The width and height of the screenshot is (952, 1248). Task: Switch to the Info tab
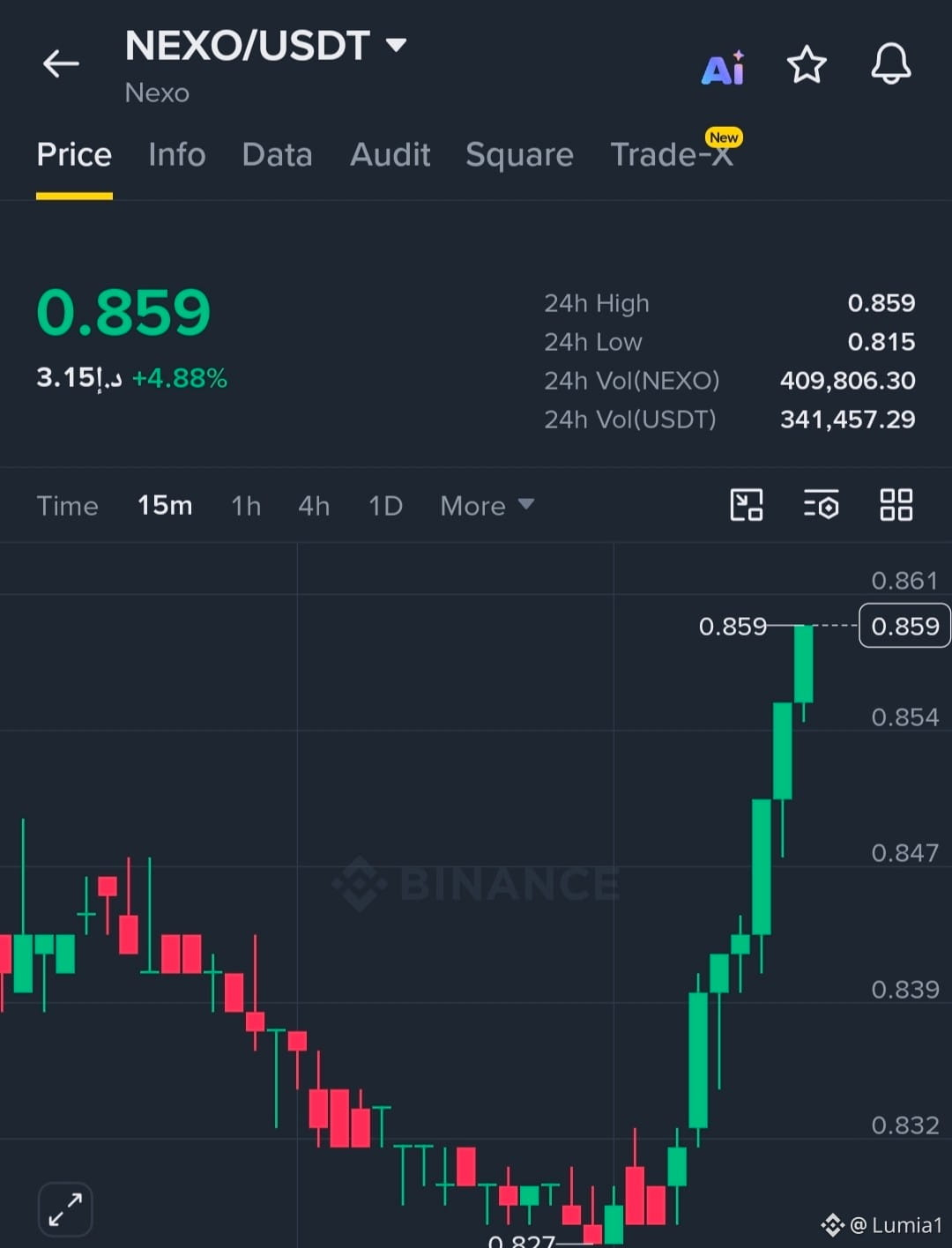pos(177,155)
